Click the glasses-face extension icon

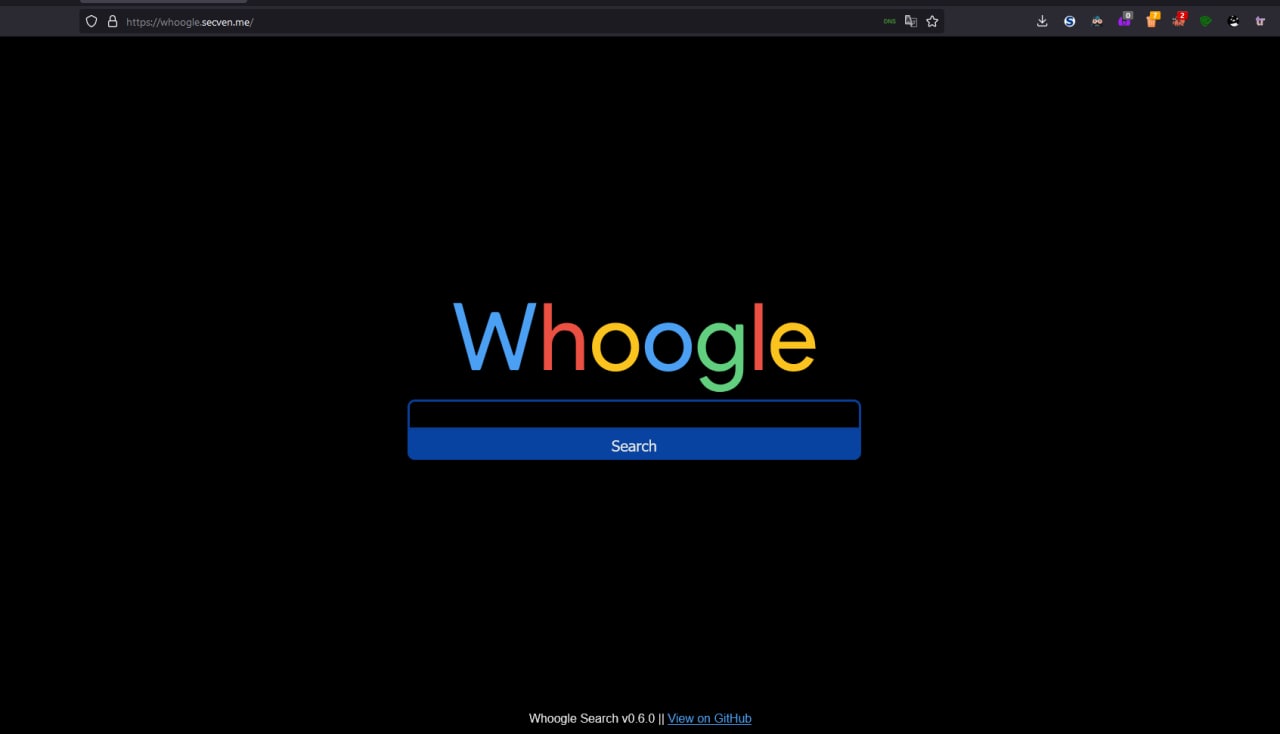click(x=1097, y=21)
